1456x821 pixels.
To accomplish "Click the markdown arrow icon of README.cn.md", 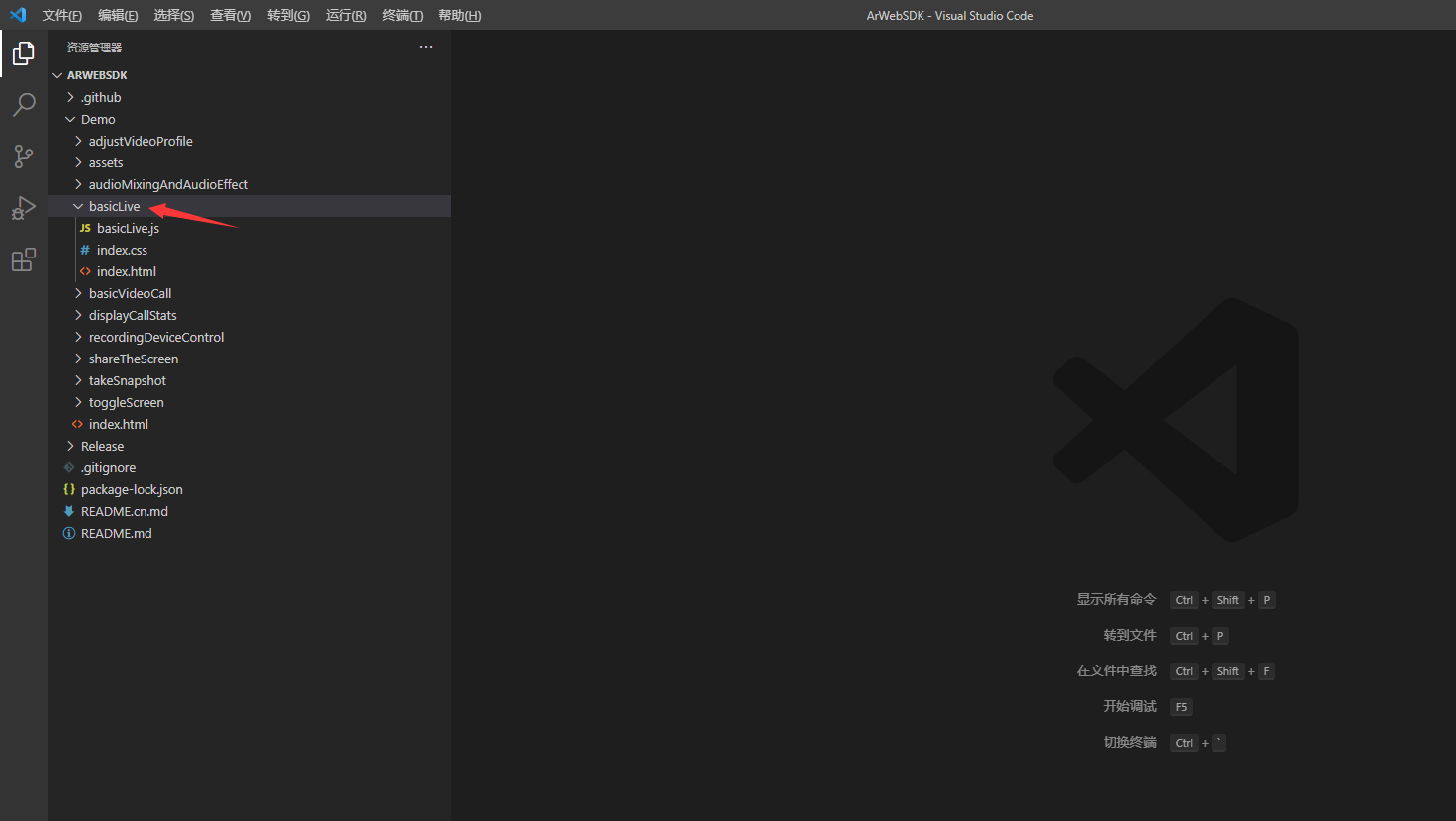I will (x=69, y=511).
